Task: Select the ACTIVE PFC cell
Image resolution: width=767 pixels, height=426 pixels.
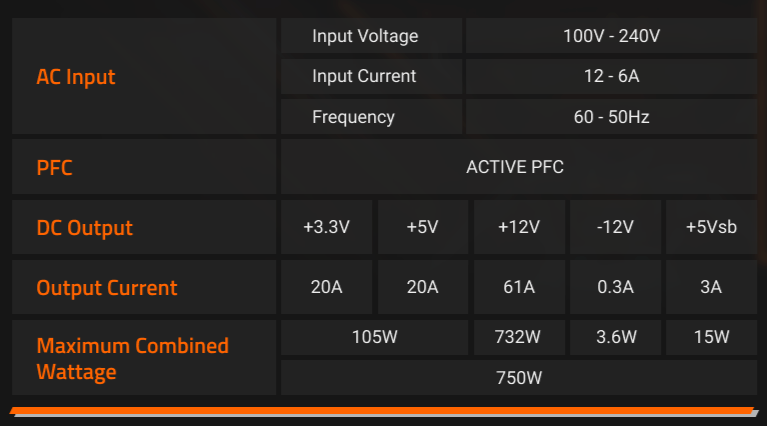Action: coord(515,167)
